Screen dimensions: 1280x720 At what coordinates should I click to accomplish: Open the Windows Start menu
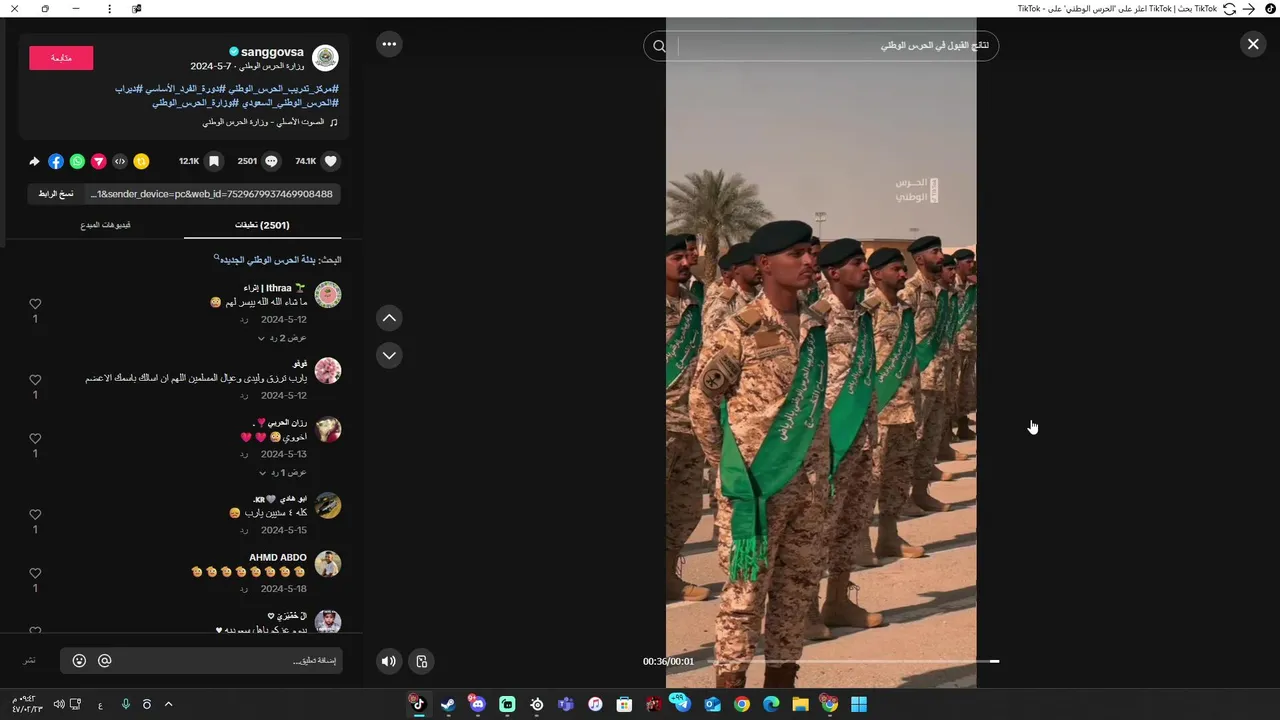click(859, 704)
